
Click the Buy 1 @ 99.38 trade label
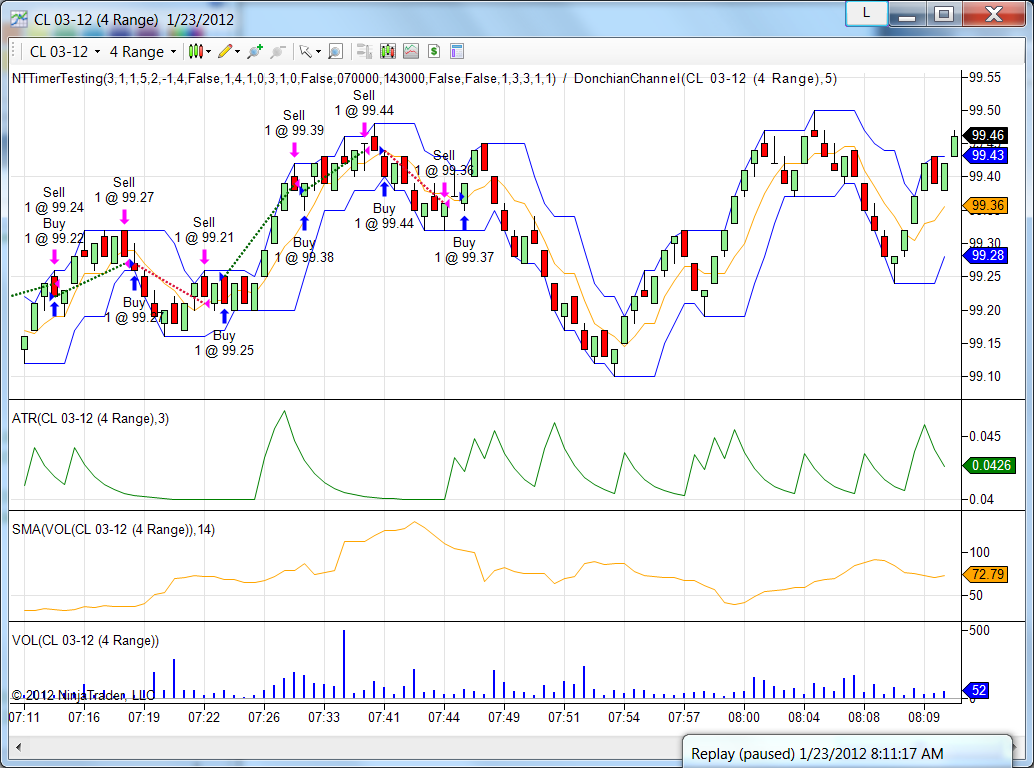(304, 250)
